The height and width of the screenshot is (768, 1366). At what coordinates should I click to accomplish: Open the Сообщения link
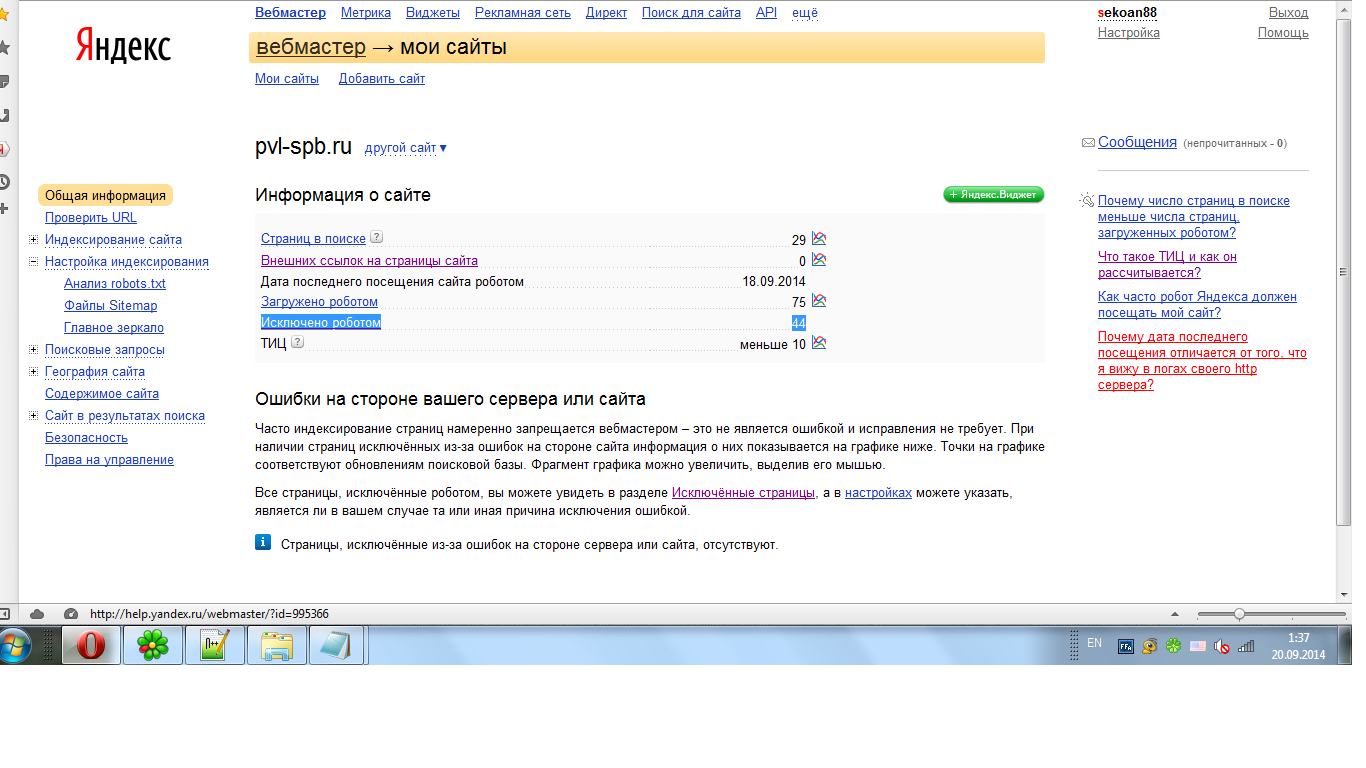[1137, 142]
